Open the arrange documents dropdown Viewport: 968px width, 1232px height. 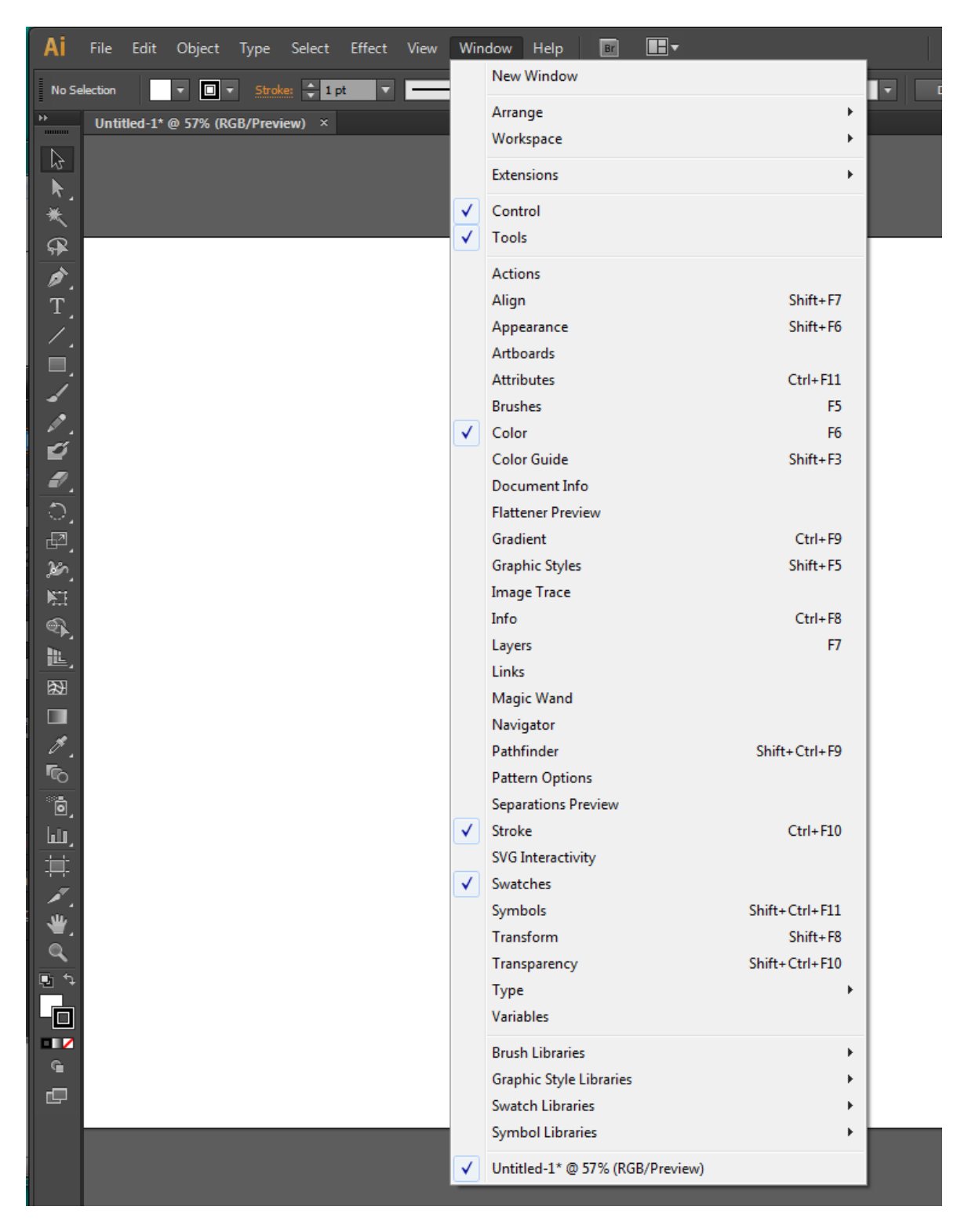click(x=662, y=48)
